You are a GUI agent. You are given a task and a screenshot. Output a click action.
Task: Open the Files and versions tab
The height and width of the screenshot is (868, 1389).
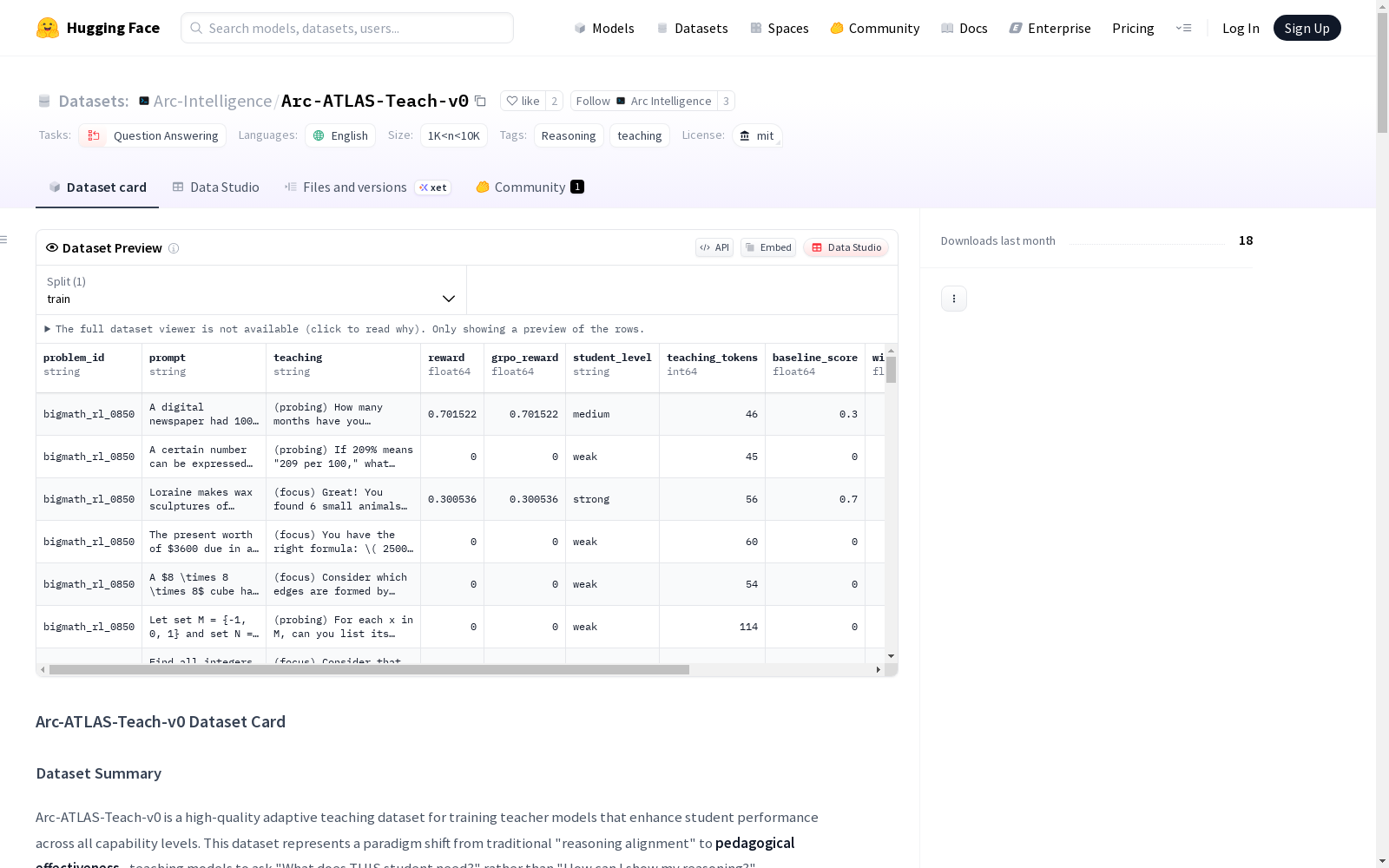click(x=367, y=187)
